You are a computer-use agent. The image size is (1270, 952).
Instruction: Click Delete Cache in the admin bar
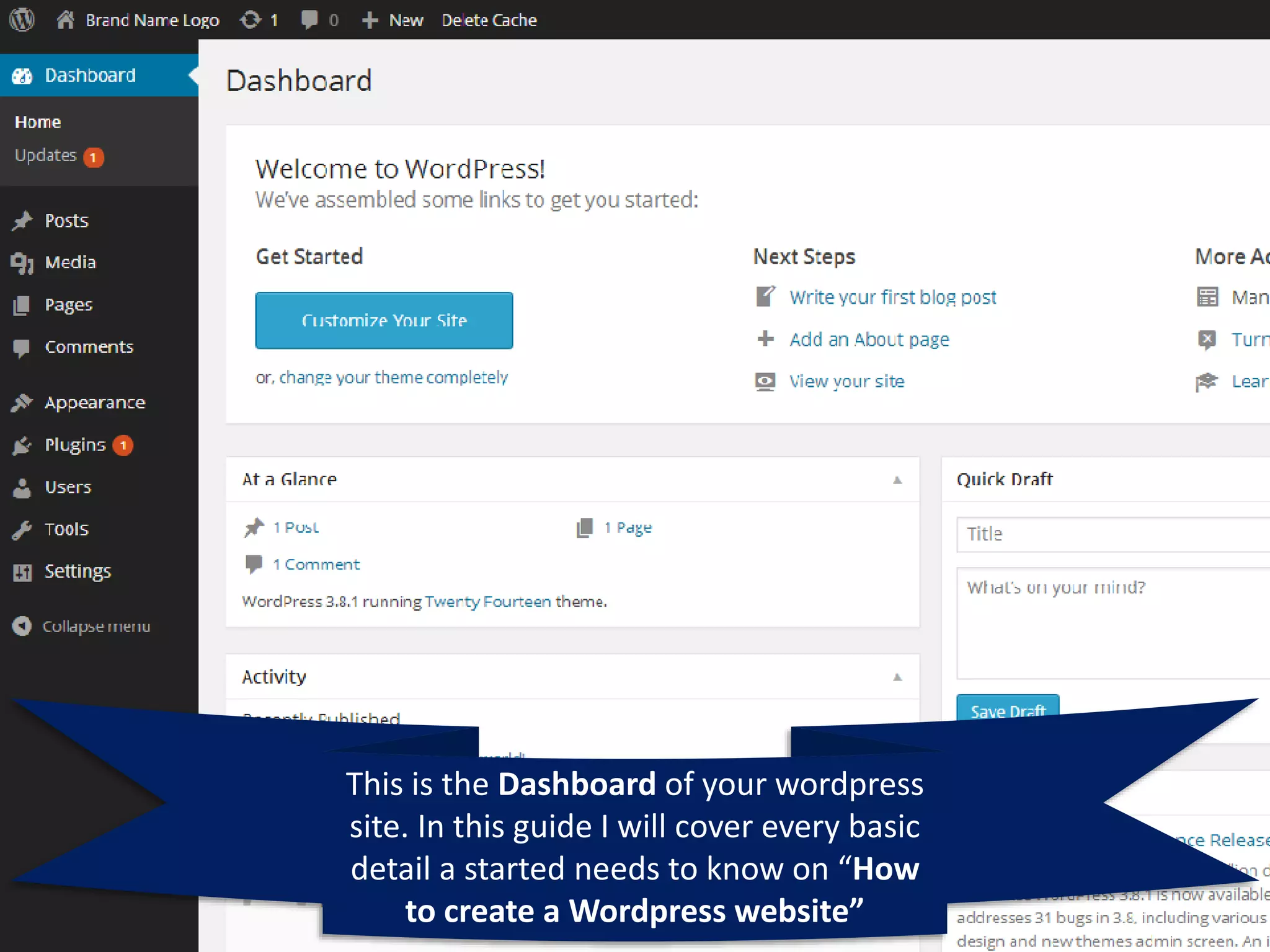[489, 20]
